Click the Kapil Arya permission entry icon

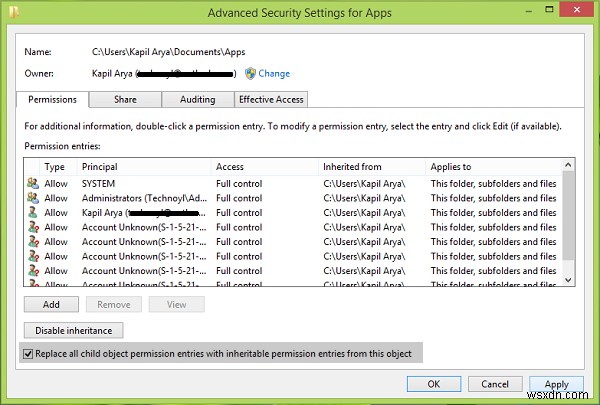coord(33,213)
